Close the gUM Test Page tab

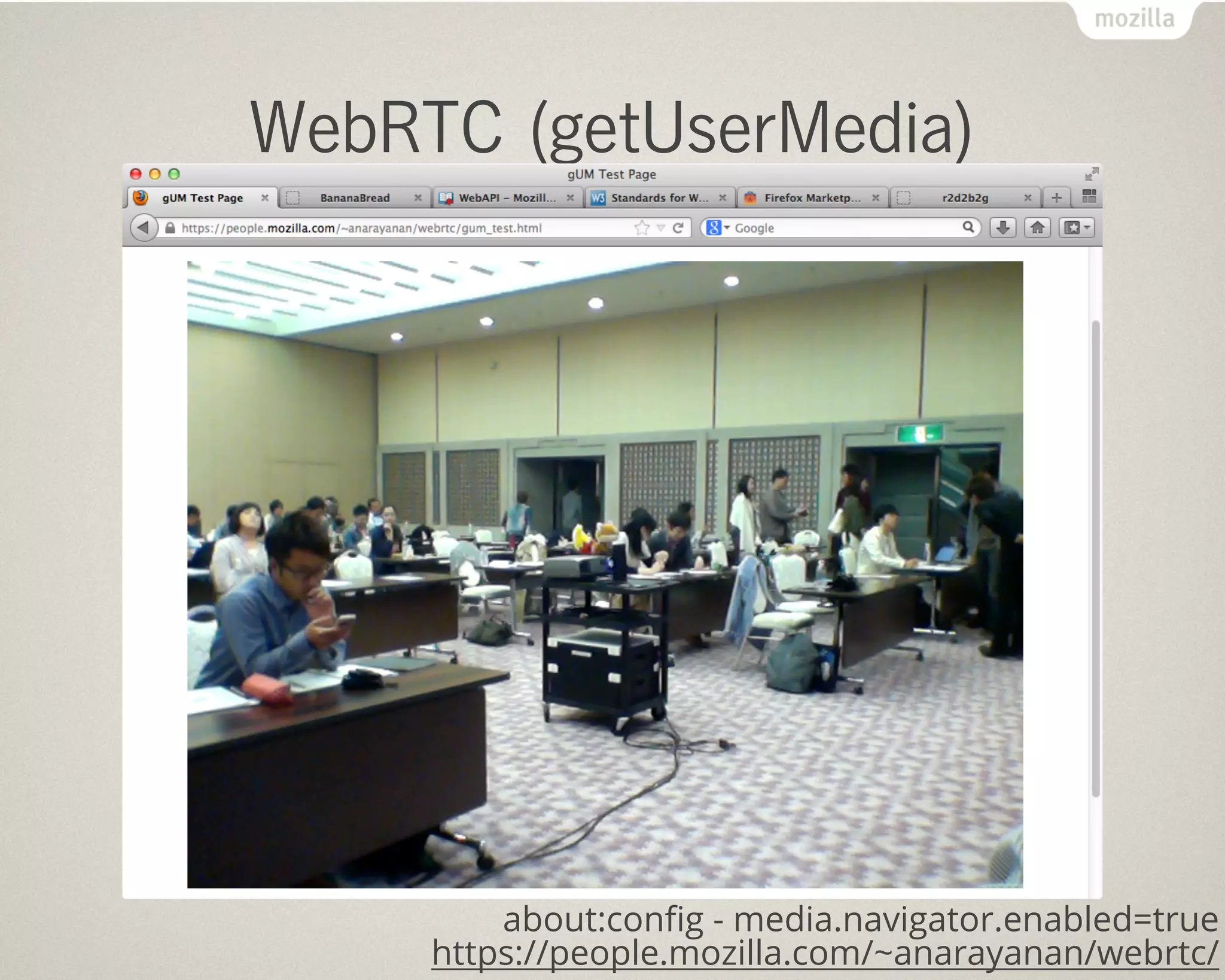[x=265, y=197]
